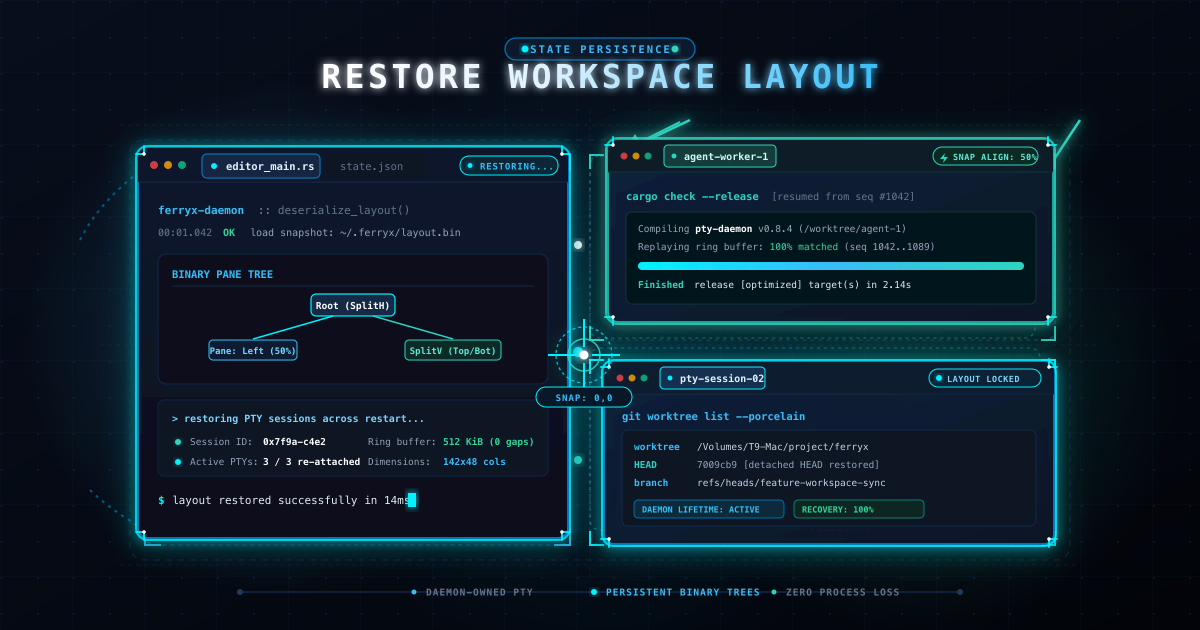Viewport: 1200px width, 630px height.
Task: Click the cargo check --release command
Action: 692,196
